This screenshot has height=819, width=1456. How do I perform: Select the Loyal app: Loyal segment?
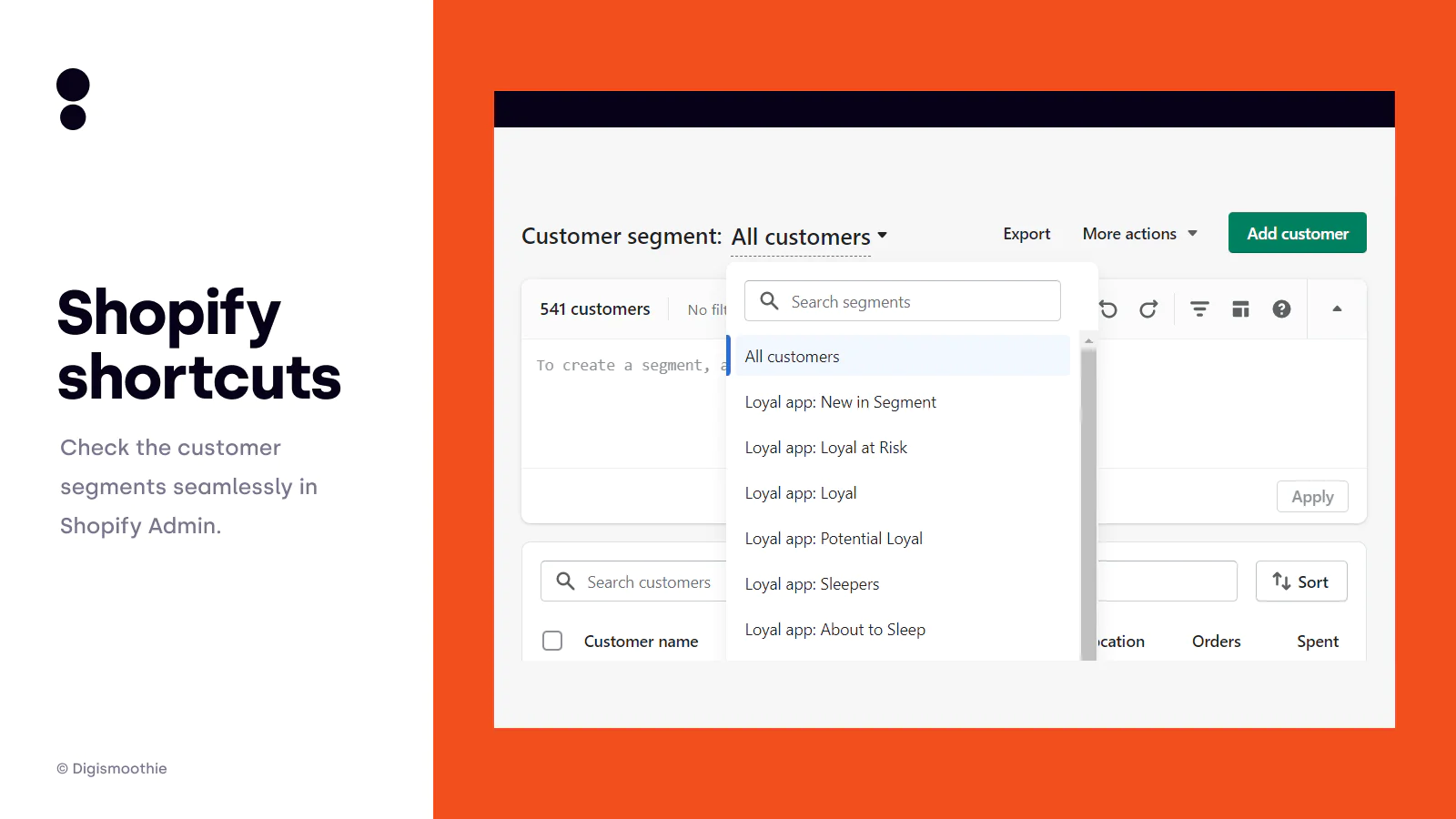[899, 493]
